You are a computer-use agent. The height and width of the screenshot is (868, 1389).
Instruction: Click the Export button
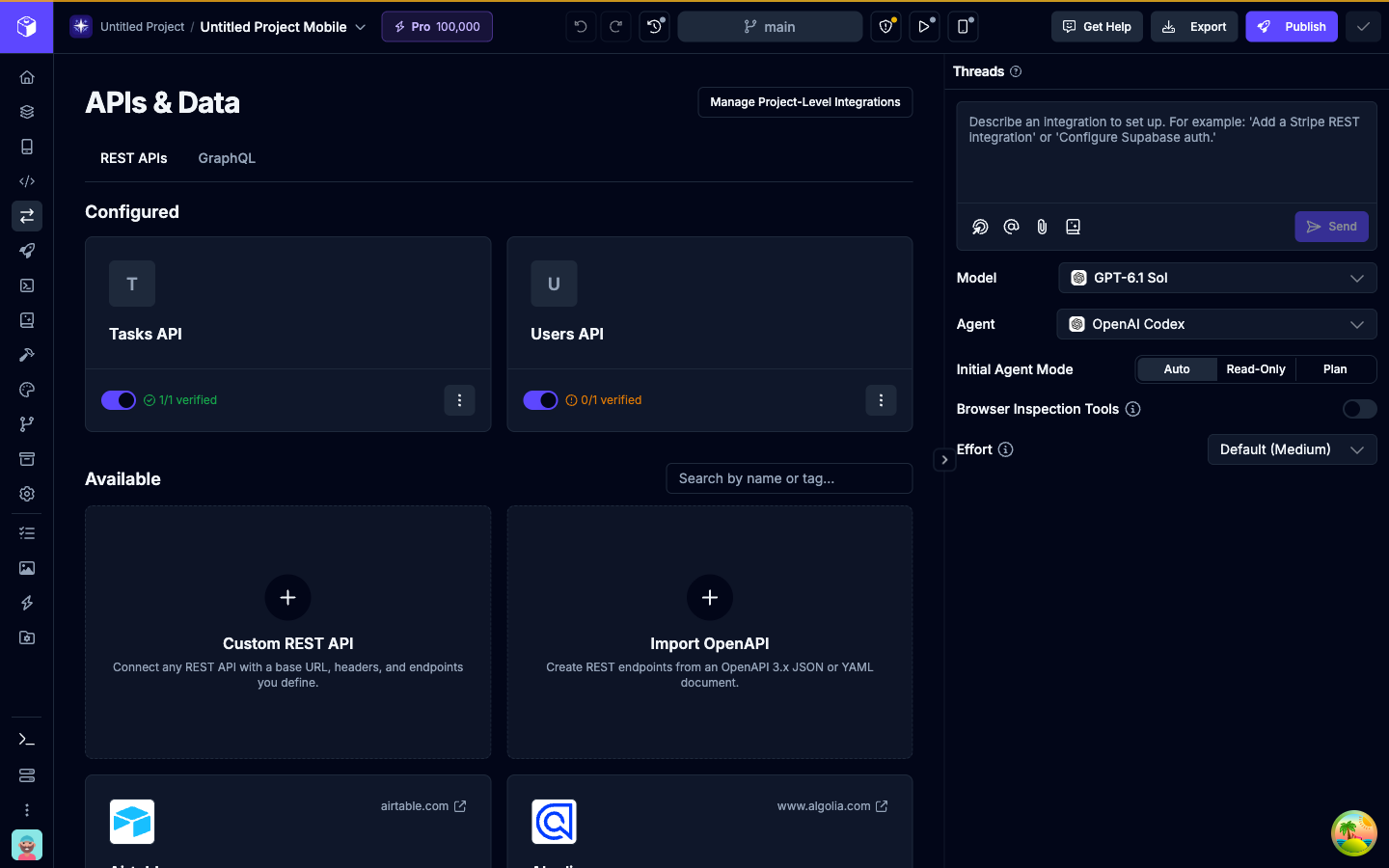coord(1194,27)
